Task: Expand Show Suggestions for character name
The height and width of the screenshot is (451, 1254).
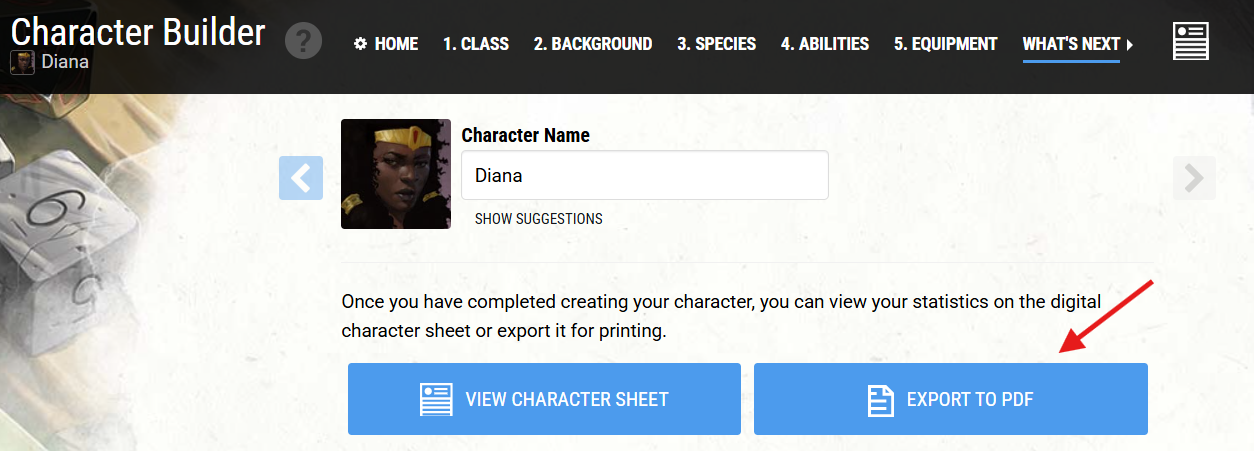Action: [x=538, y=219]
